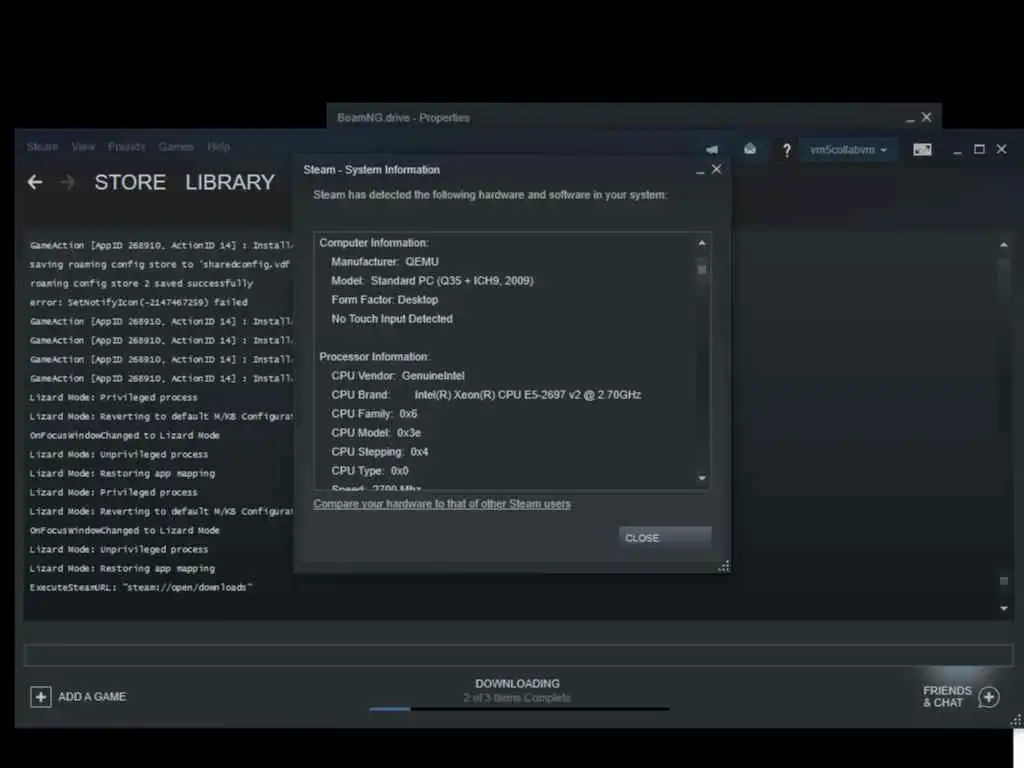Click the FRIENDS & CHAT label
The height and width of the screenshot is (768, 1024).
[947, 697]
